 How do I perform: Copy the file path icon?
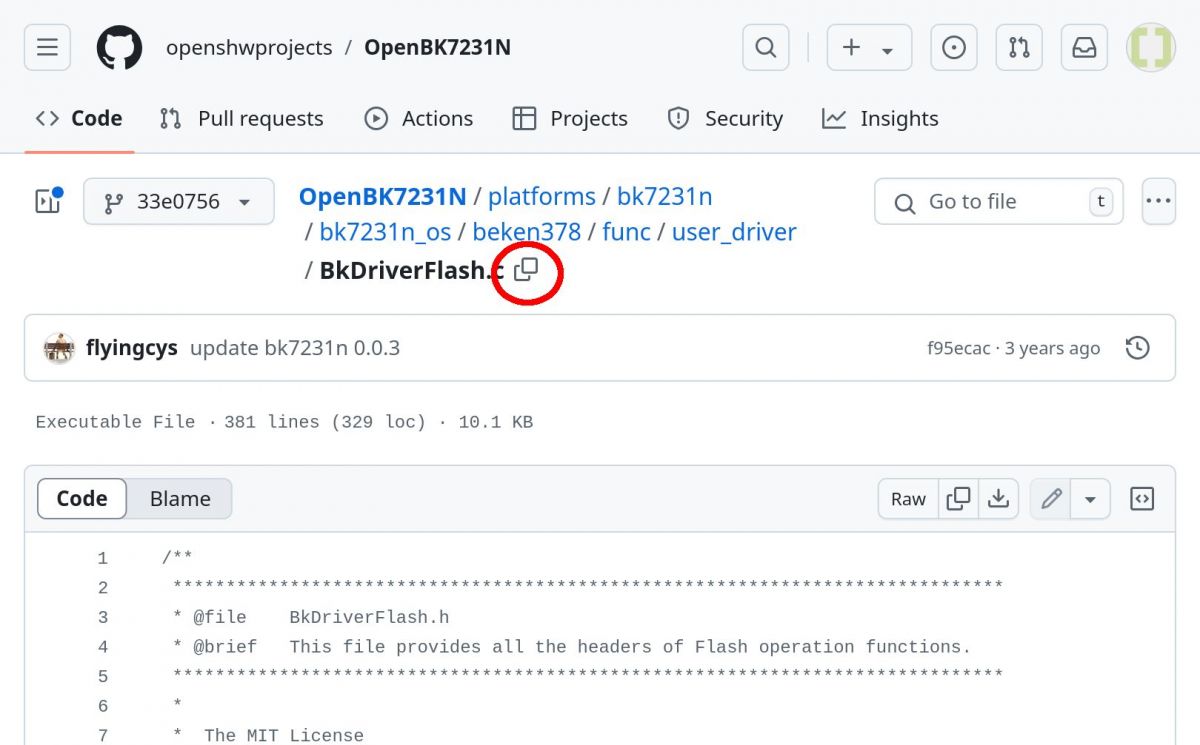click(526, 270)
